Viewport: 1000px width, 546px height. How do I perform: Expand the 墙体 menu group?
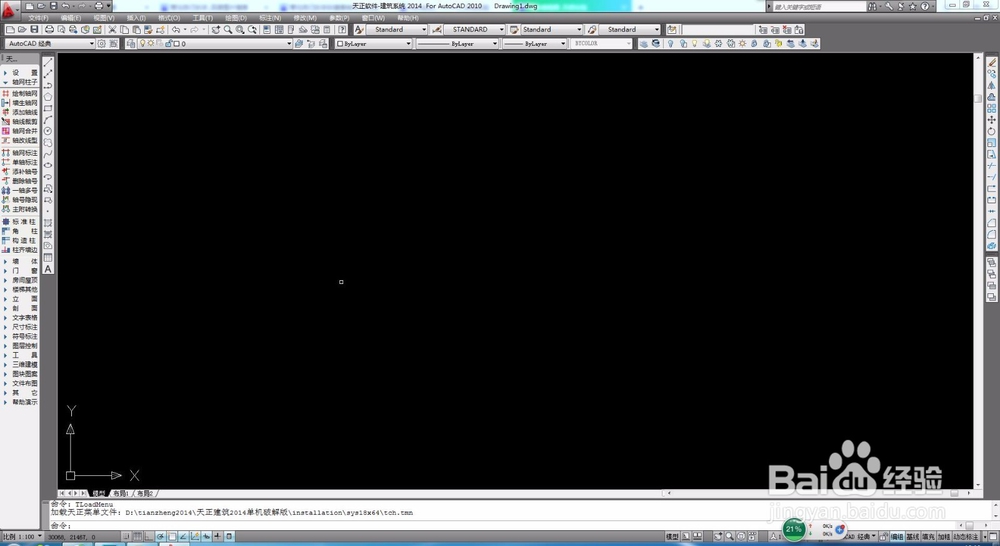tap(20, 262)
